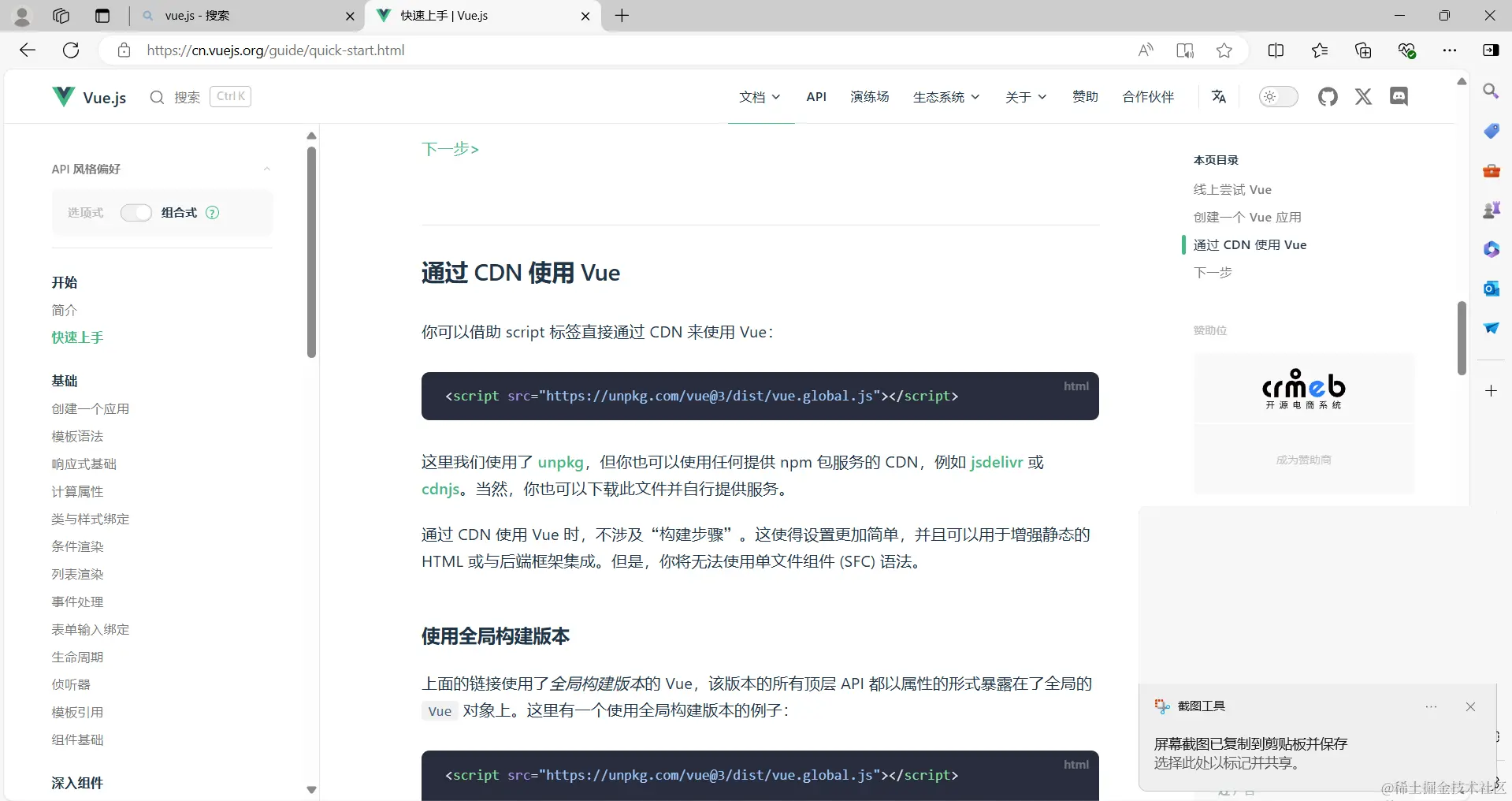Open snipping tool notification options menu

[1431, 706]
